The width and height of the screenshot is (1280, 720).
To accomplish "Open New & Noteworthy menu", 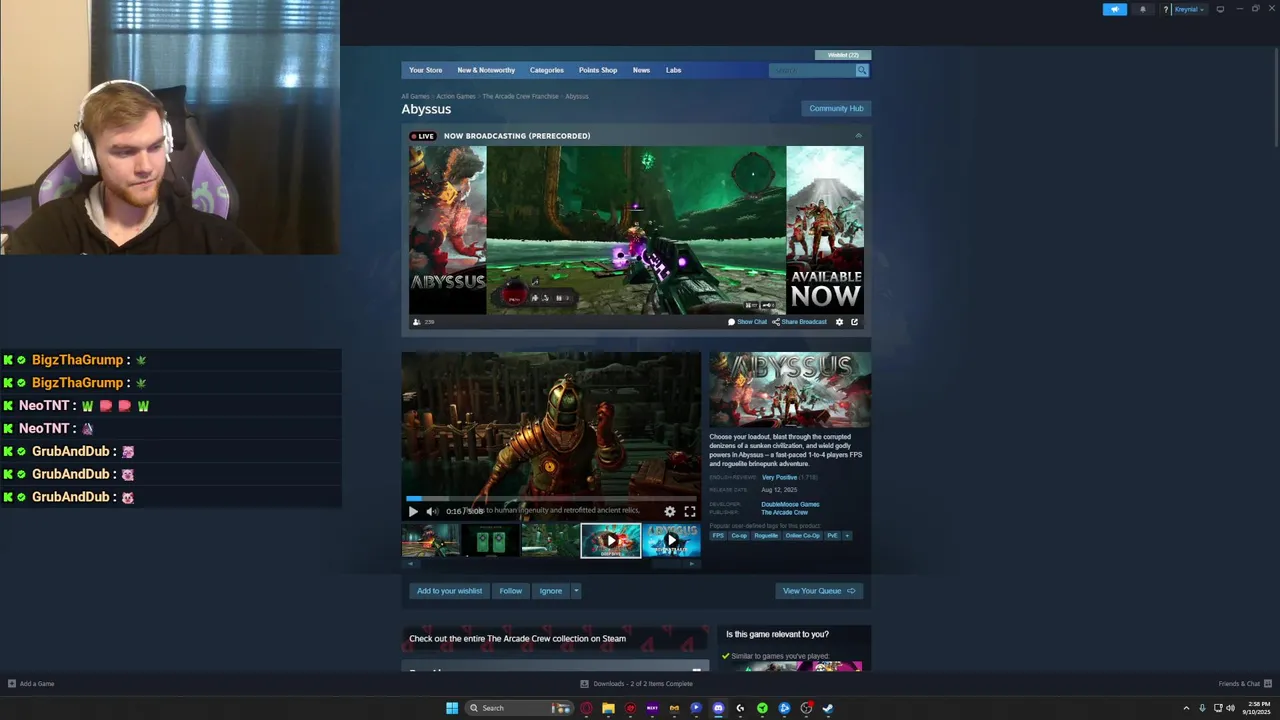I will pos(486,70).
